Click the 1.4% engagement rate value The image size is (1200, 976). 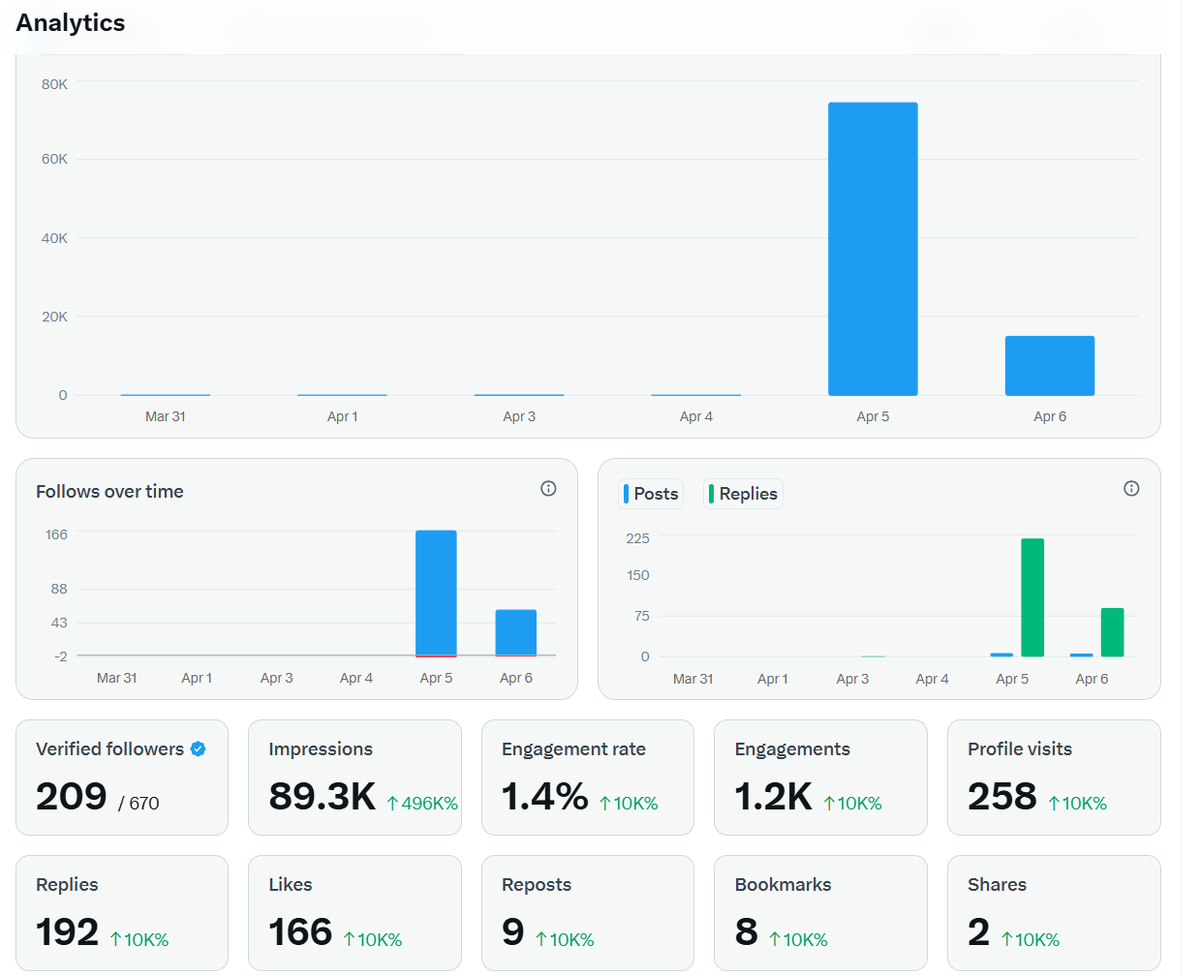pos(545,796)
